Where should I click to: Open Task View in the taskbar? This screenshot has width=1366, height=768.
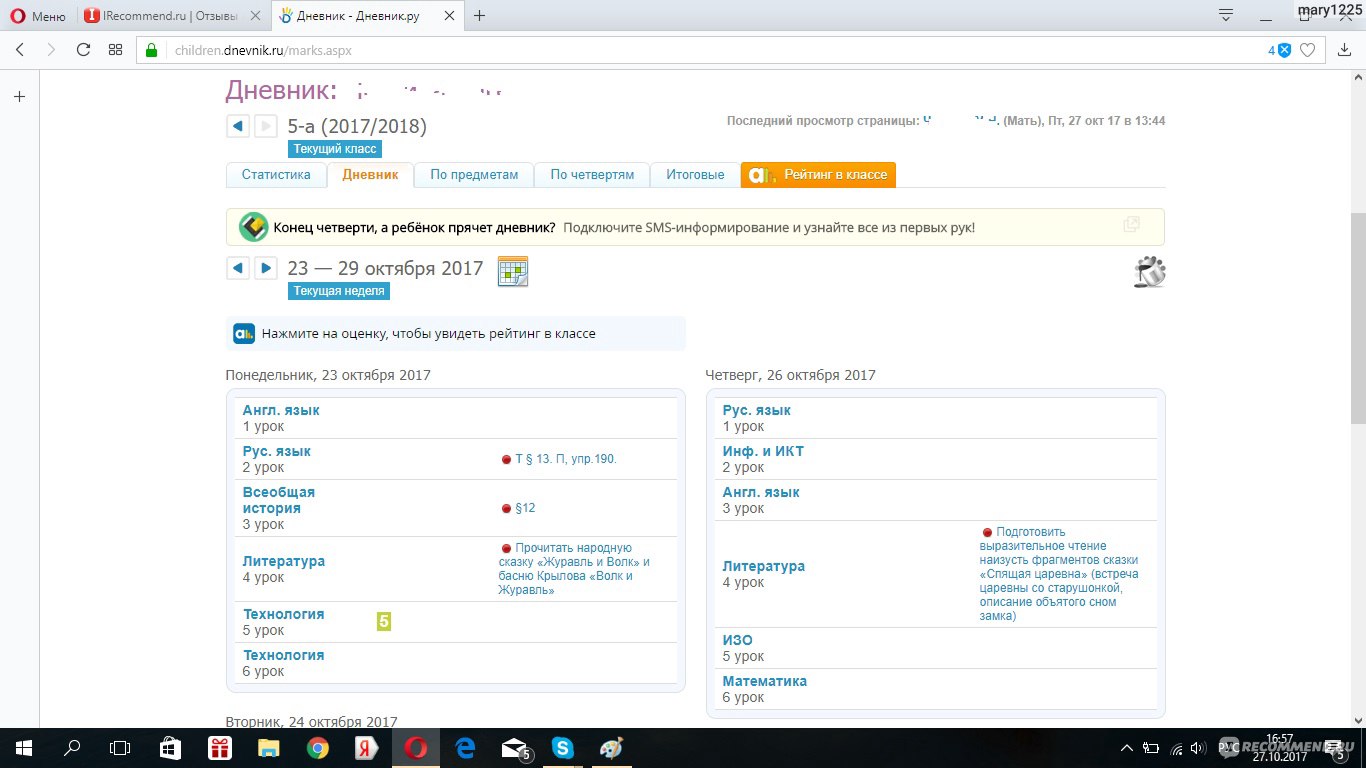(120, 748)
